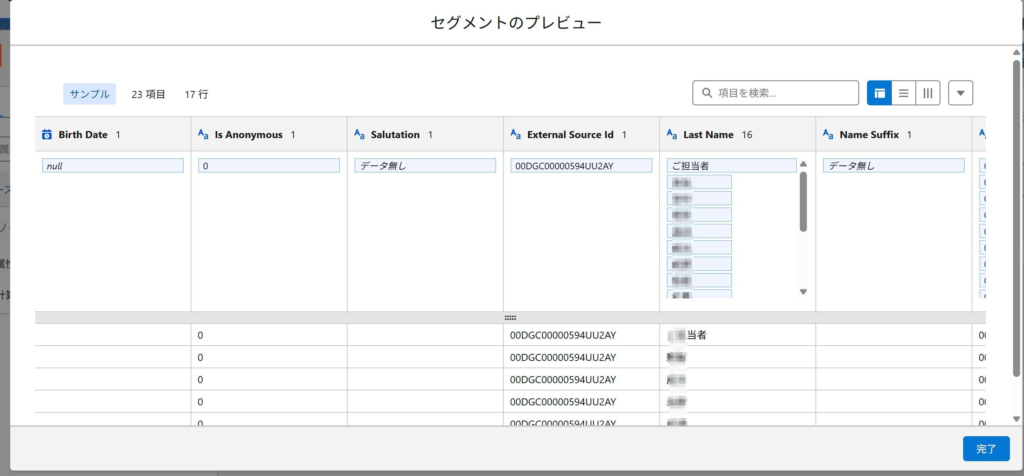Screen dimensions: 1024x476
Task: Select the 00DGC00000594UU2AY value chip
Action: (581, 166)
